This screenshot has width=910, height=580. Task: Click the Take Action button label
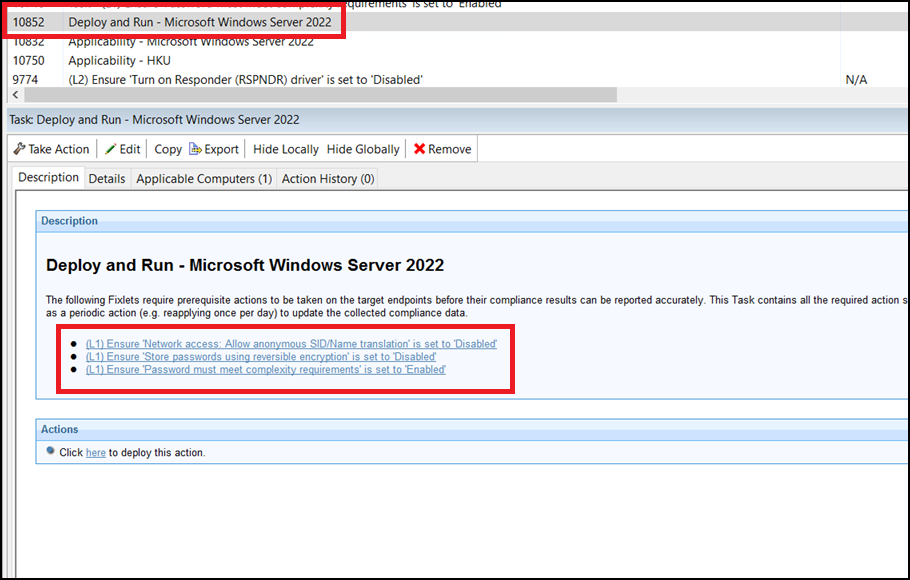(59, 149)
